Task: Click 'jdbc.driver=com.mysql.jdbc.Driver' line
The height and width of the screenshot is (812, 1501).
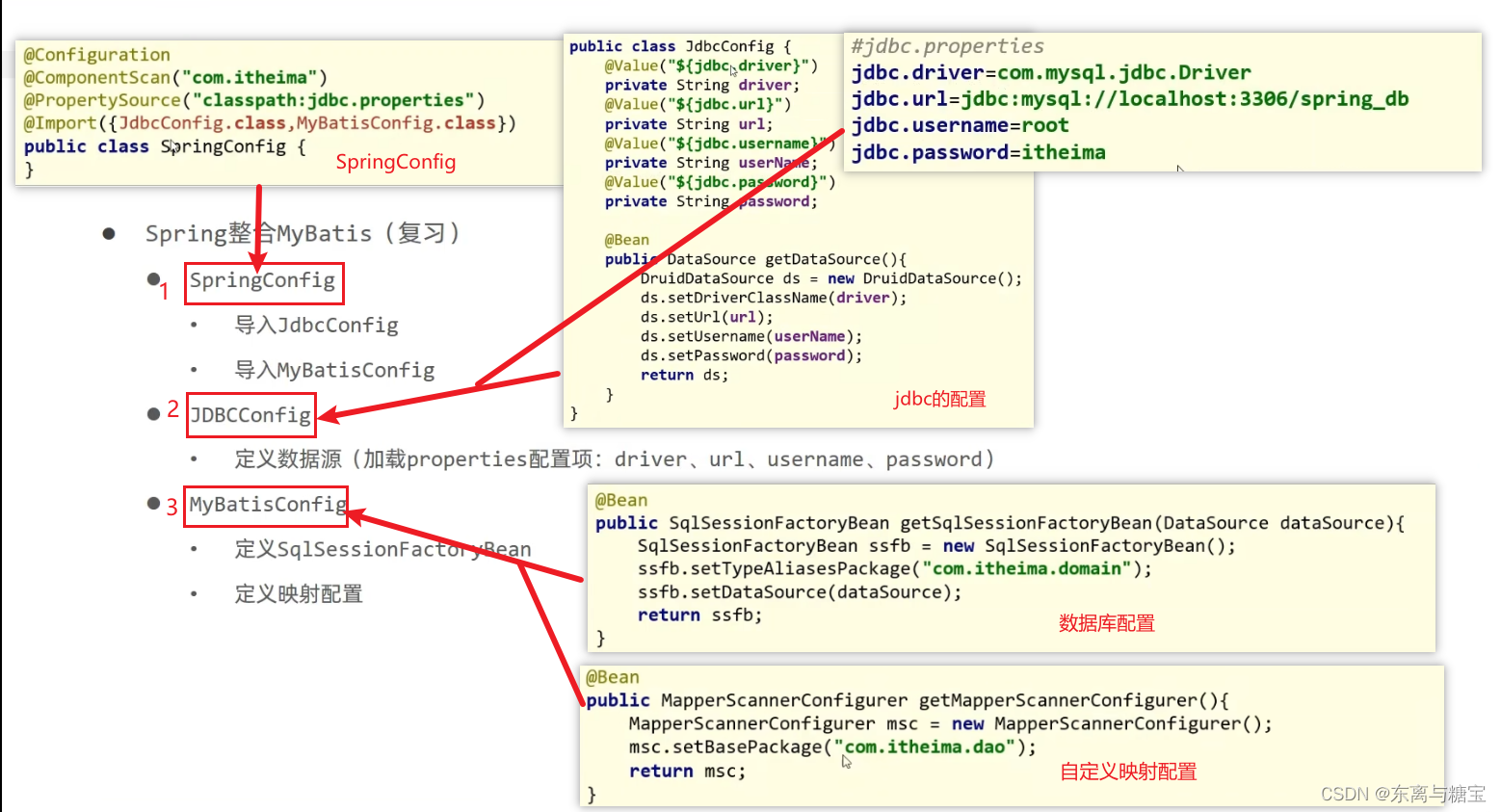Action: (1051, 72)
